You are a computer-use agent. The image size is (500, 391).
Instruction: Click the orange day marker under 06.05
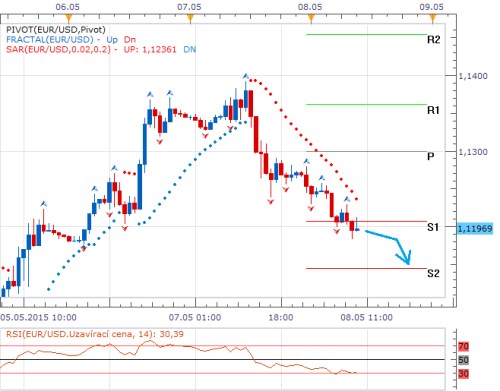click(x=68, y=18)
